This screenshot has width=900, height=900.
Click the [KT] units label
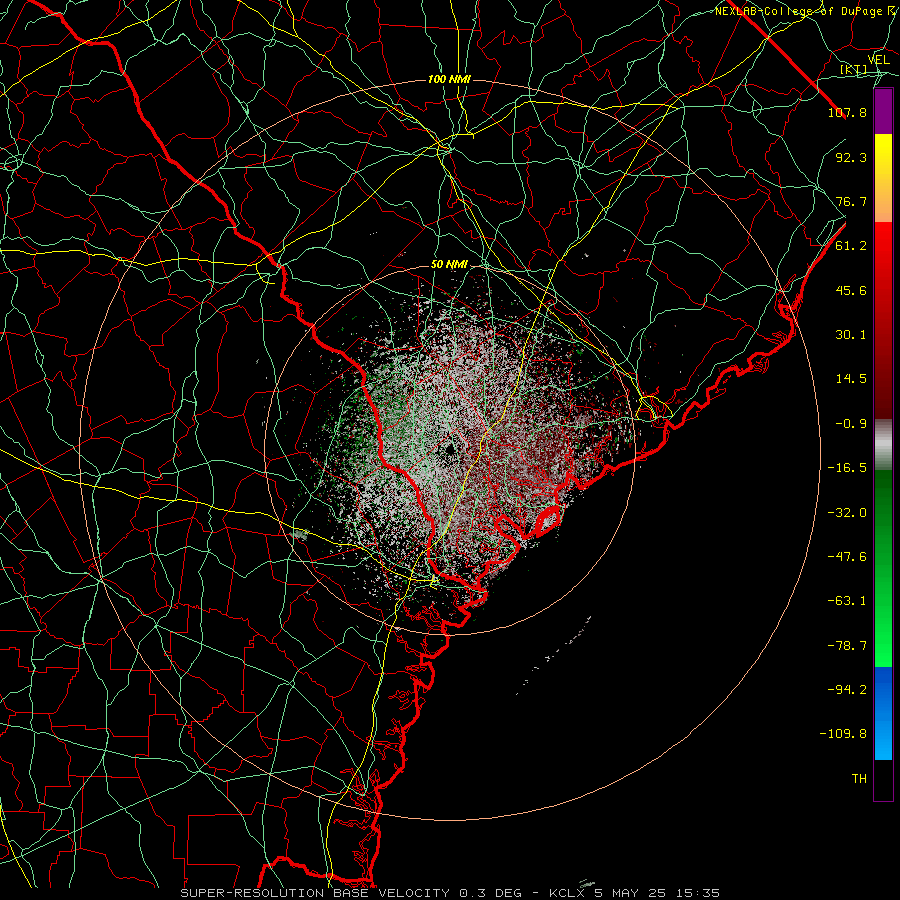point(853,69)
